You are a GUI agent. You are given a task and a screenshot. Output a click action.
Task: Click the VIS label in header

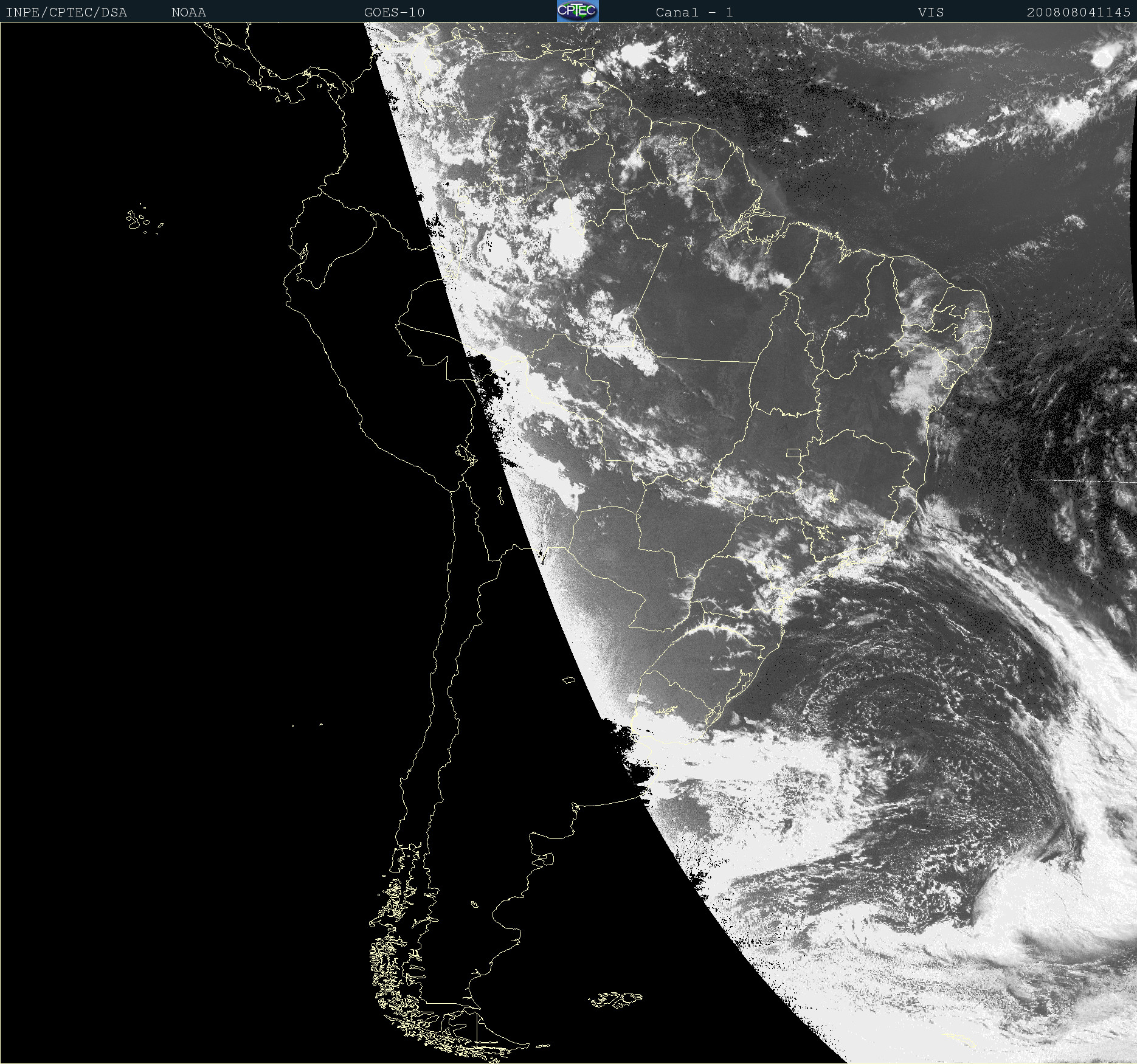coord(931,12)
